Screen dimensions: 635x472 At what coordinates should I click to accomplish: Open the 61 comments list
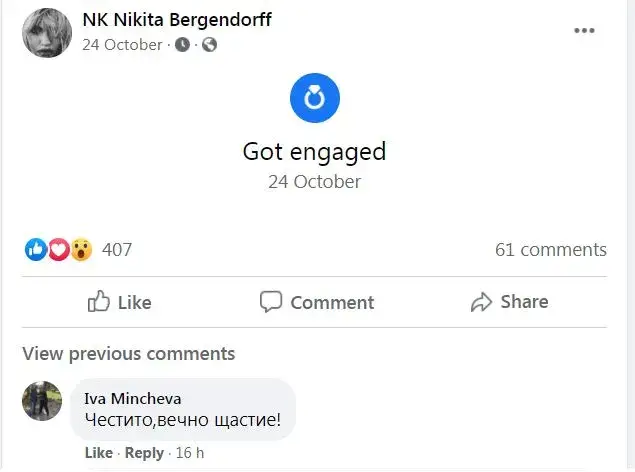[x=550, y=250]
